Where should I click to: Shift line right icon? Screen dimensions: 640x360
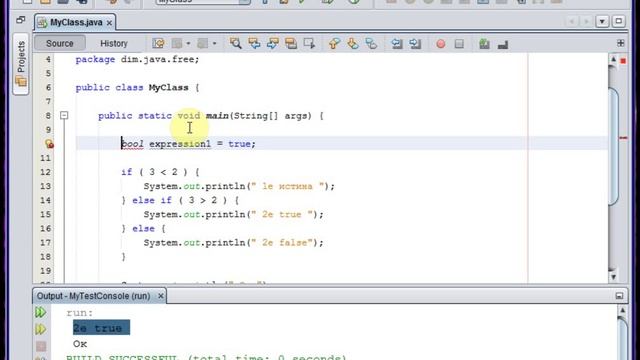[x=415, y=43]
